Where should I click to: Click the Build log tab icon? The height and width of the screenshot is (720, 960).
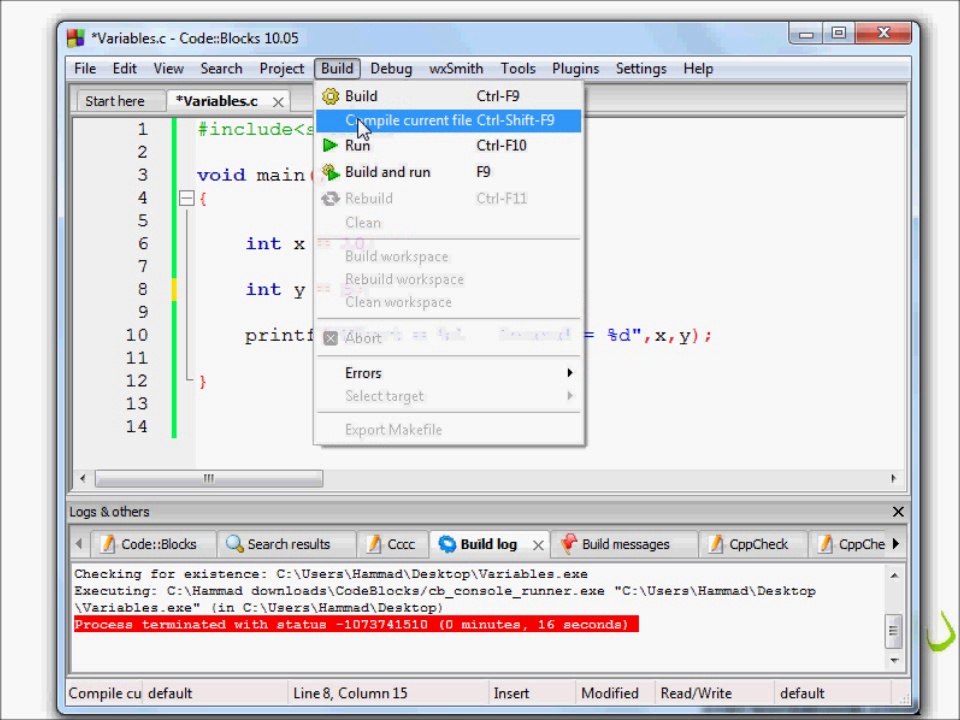(447, 544)
